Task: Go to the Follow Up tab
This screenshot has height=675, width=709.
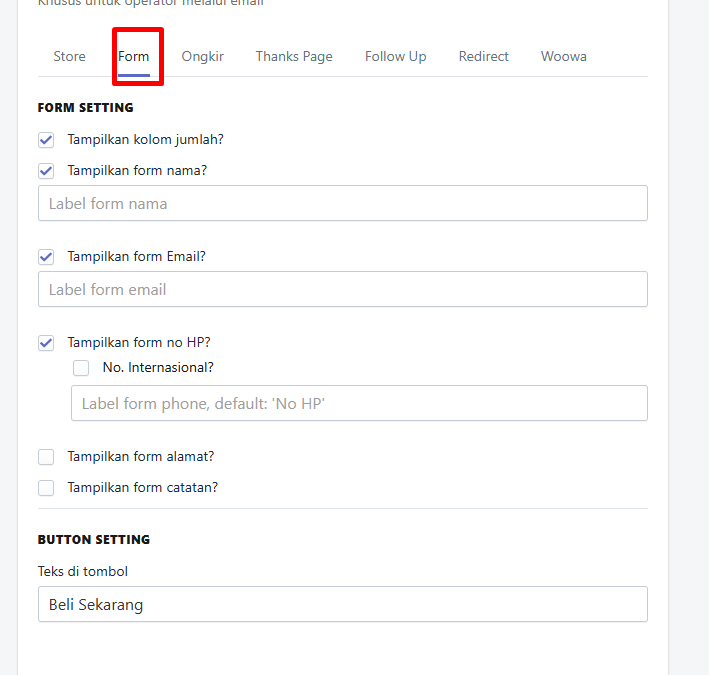Action: [396, 57]
